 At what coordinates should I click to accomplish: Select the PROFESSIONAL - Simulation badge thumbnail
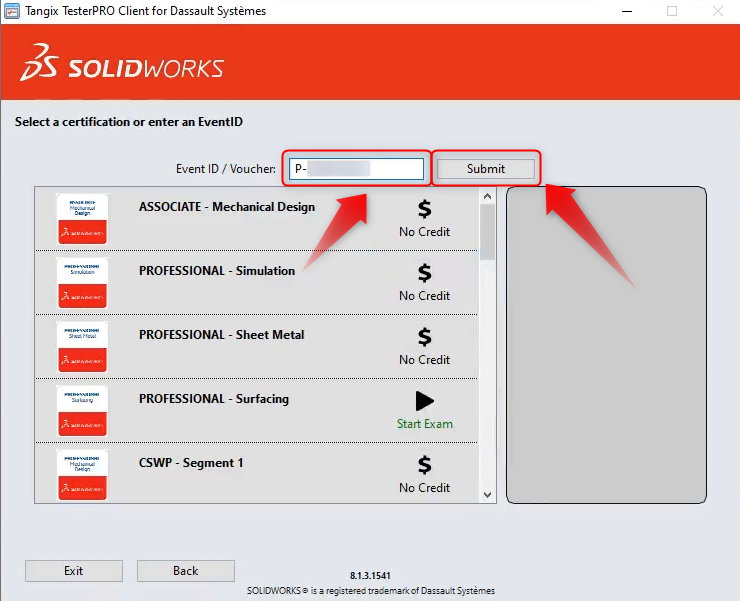coord(82,283)
